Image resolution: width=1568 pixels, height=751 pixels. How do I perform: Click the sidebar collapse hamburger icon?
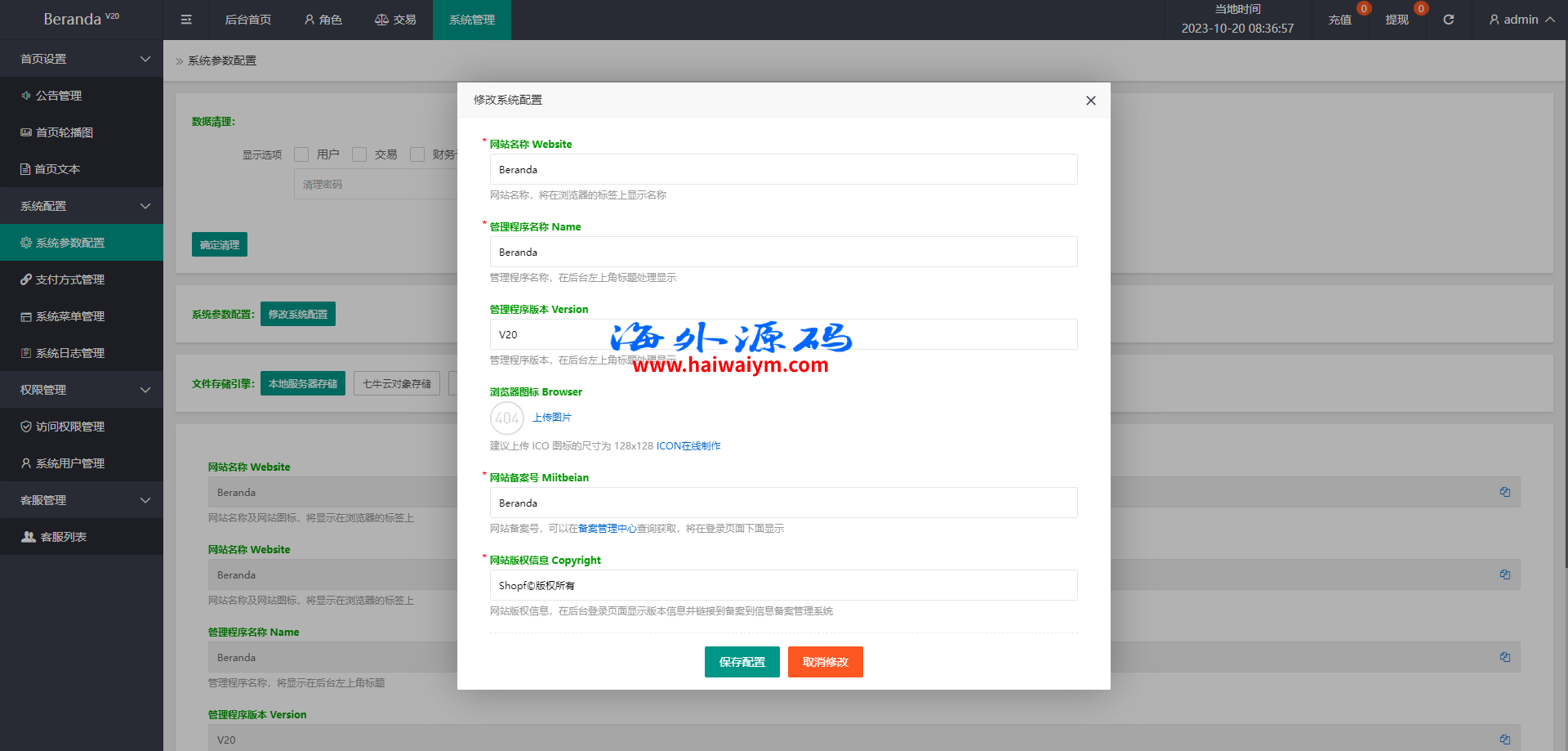[186, 20]
